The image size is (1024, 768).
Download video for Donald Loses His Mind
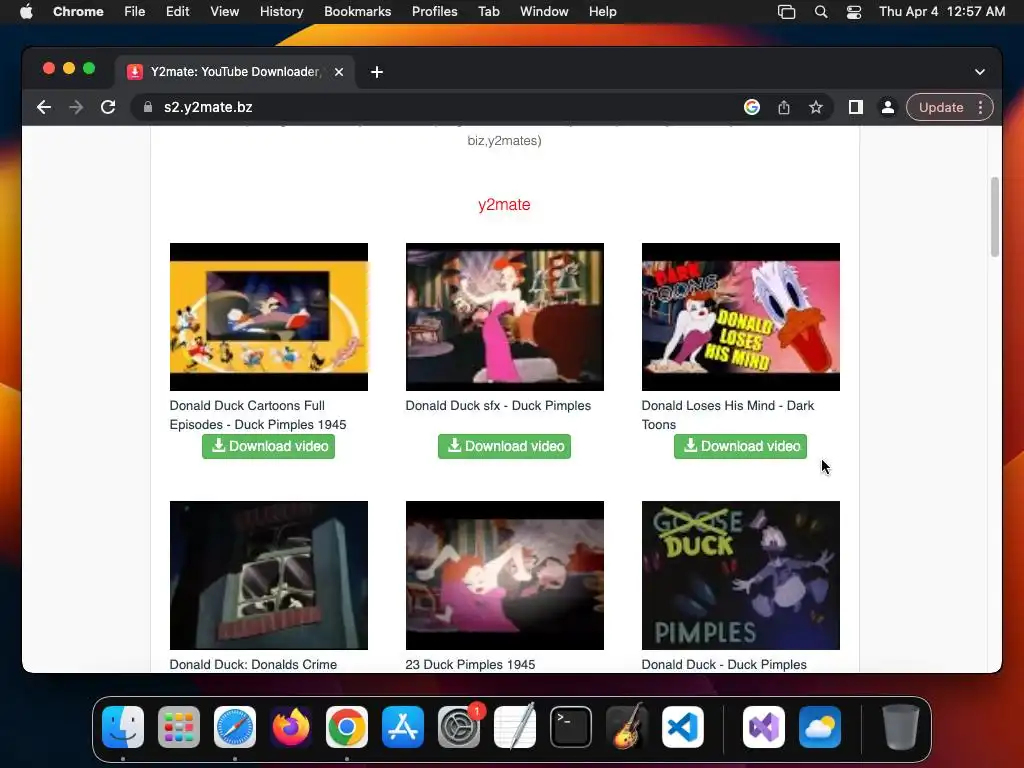click(740, 446)
